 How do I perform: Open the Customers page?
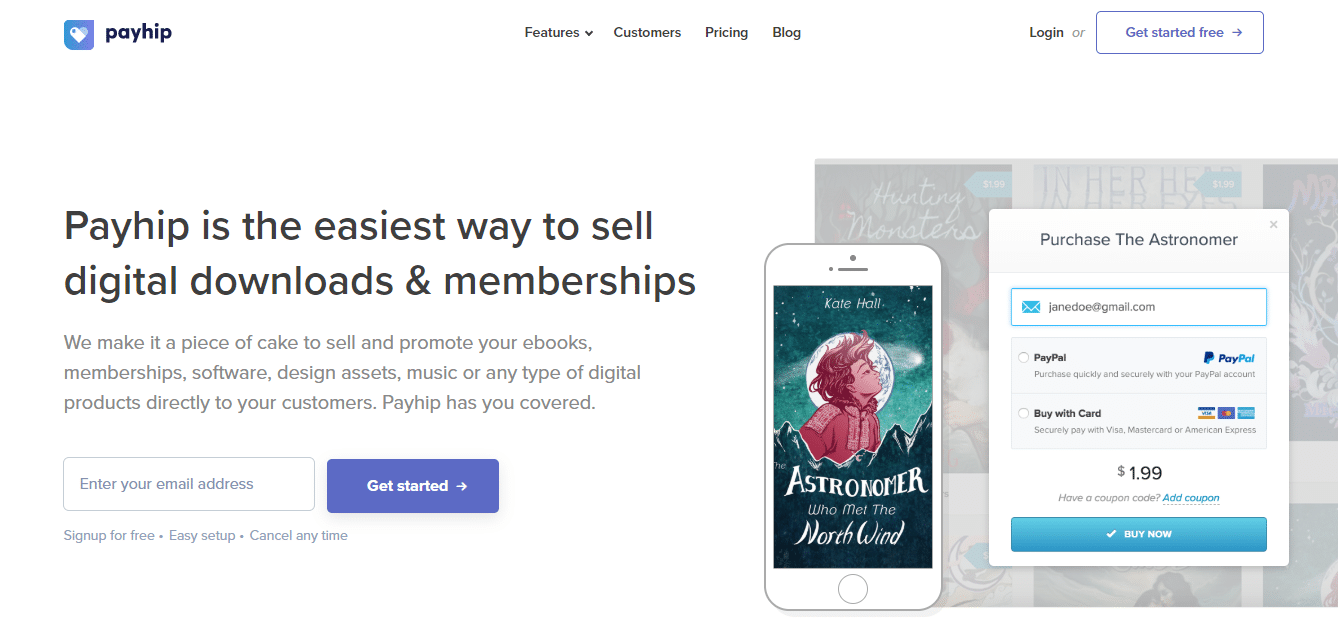(647, 32)
